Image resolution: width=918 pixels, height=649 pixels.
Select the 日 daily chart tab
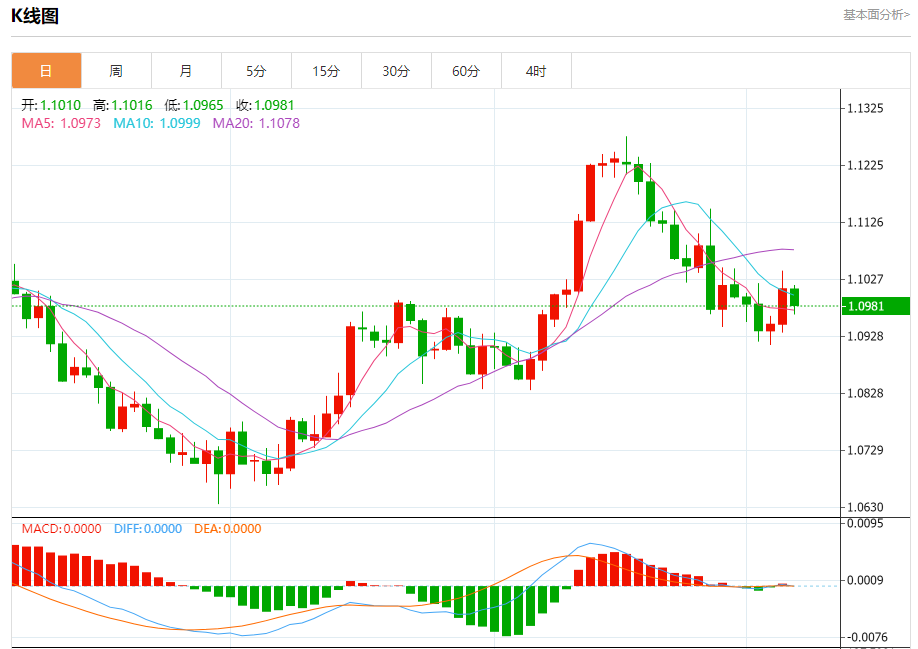46,71
